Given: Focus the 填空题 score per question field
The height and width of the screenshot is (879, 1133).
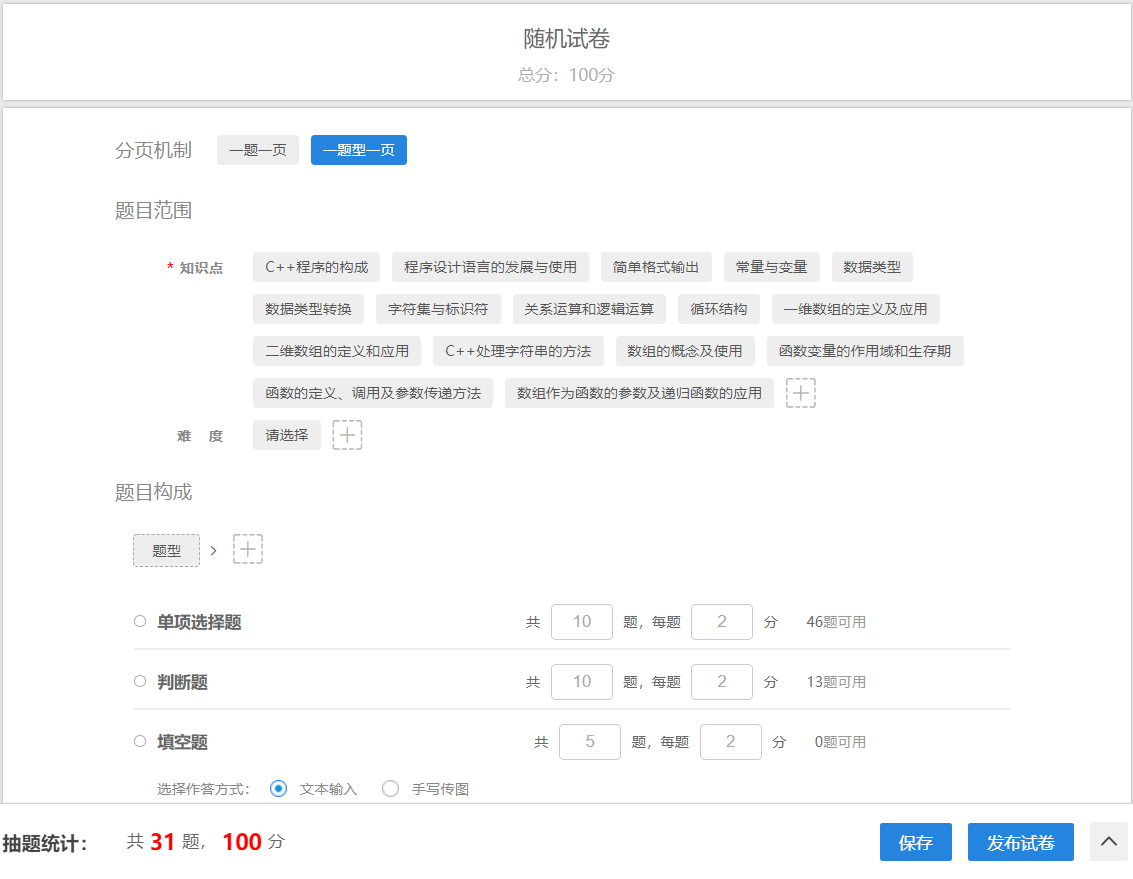Looking at the screenshot, I should (x=731, y=742).
